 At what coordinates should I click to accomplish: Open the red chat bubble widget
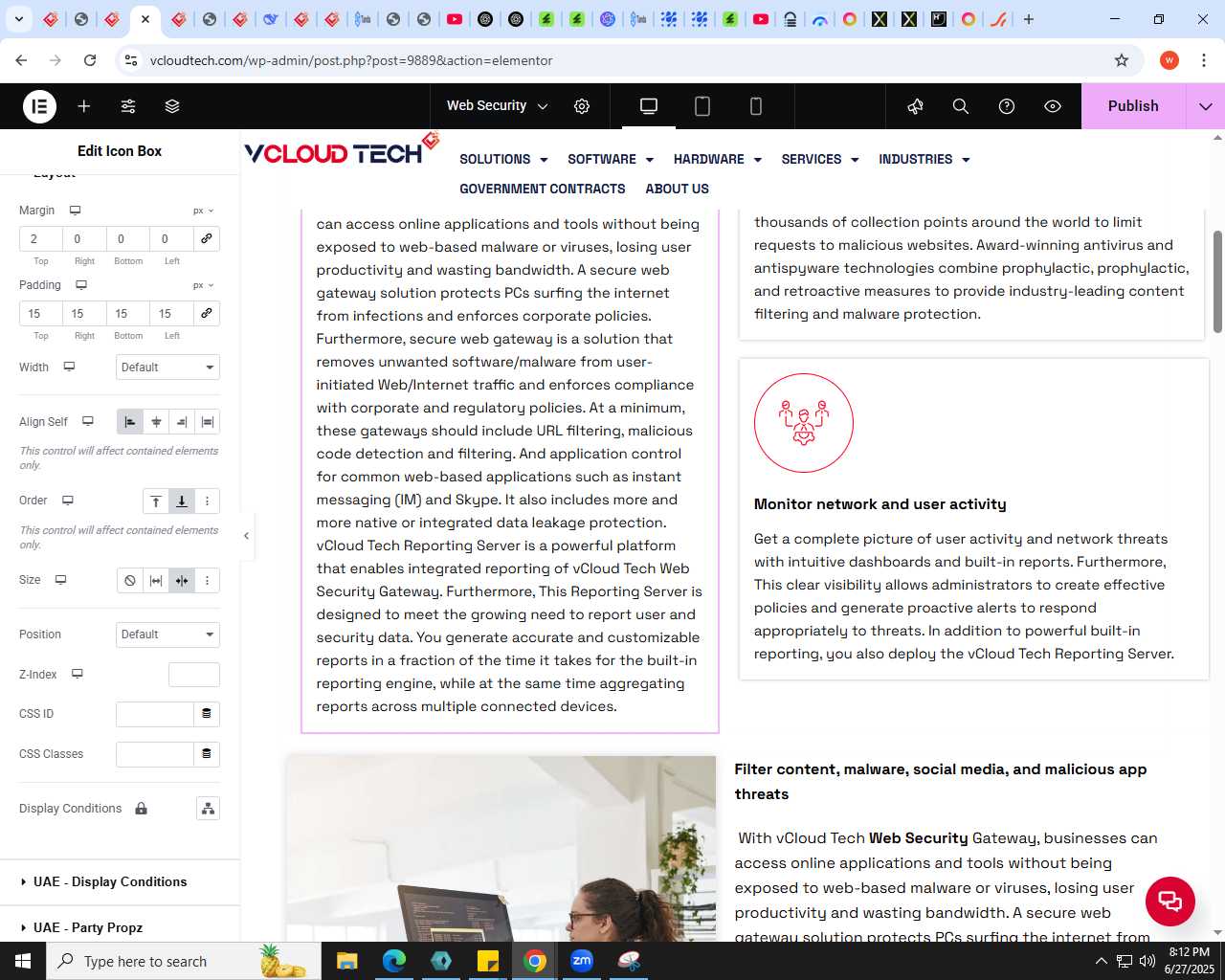pos(1170,902)
